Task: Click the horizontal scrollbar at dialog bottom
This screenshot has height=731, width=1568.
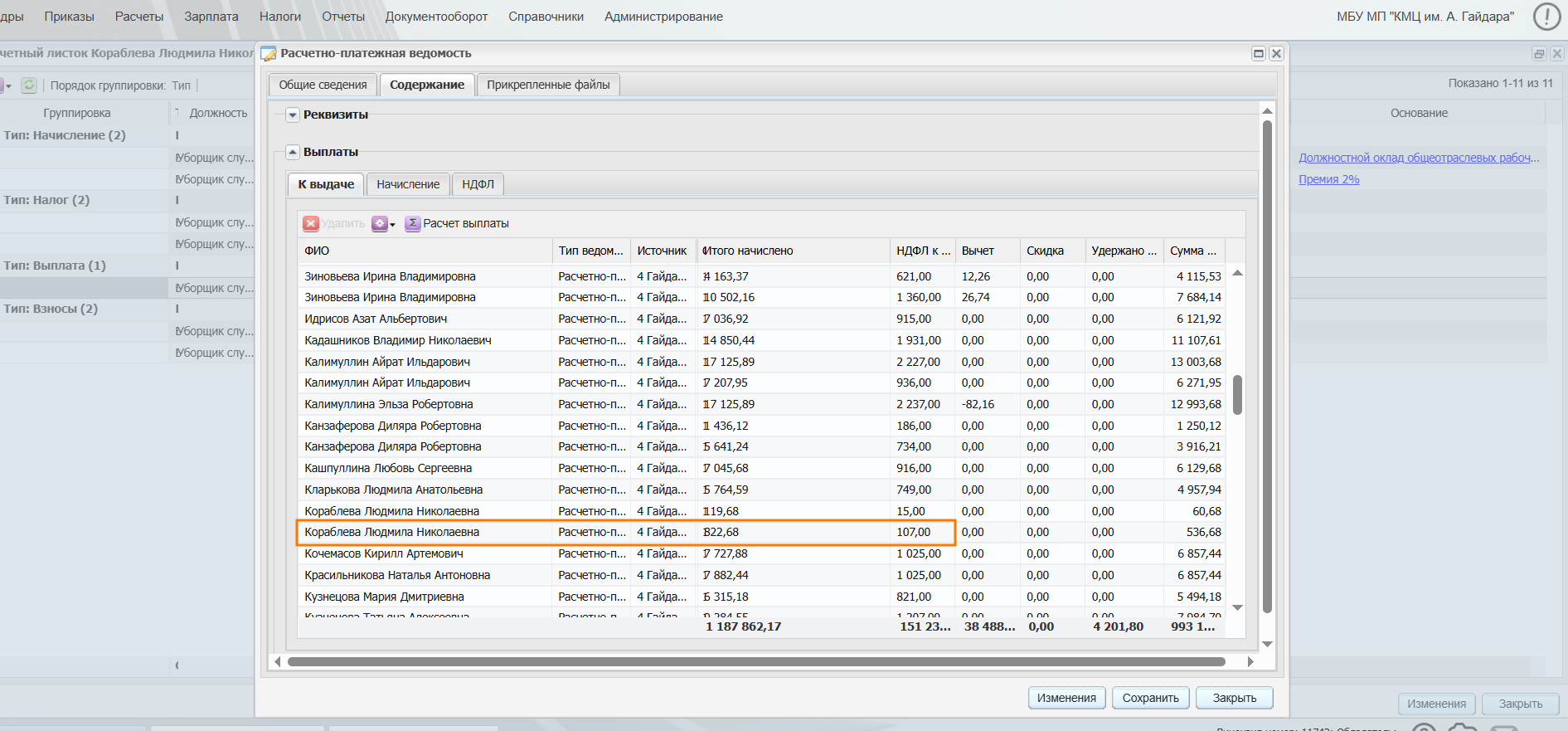Action: pyautogui.click(x=755, y=662)
